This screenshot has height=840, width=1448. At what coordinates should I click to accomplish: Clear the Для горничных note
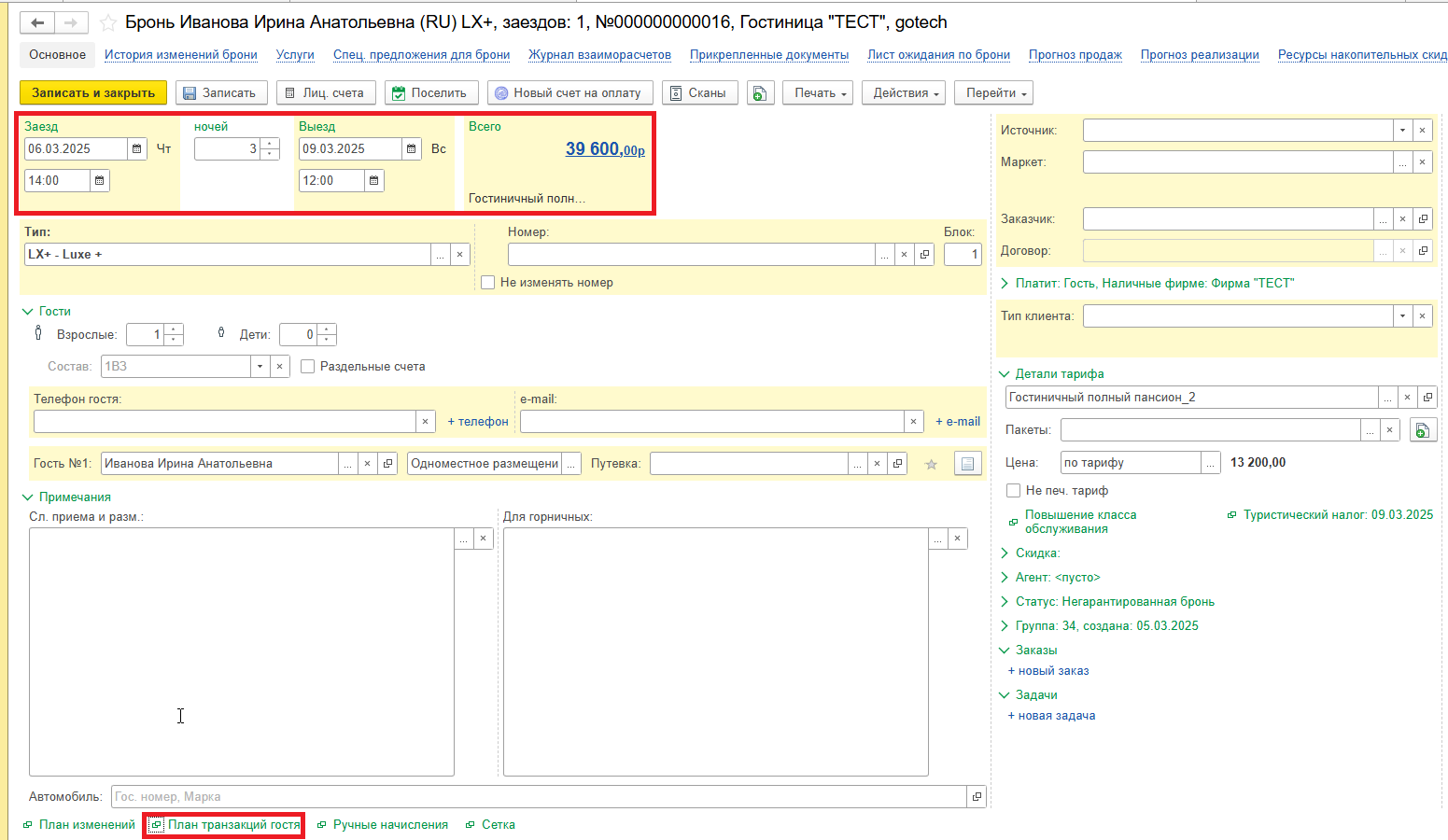957,539
